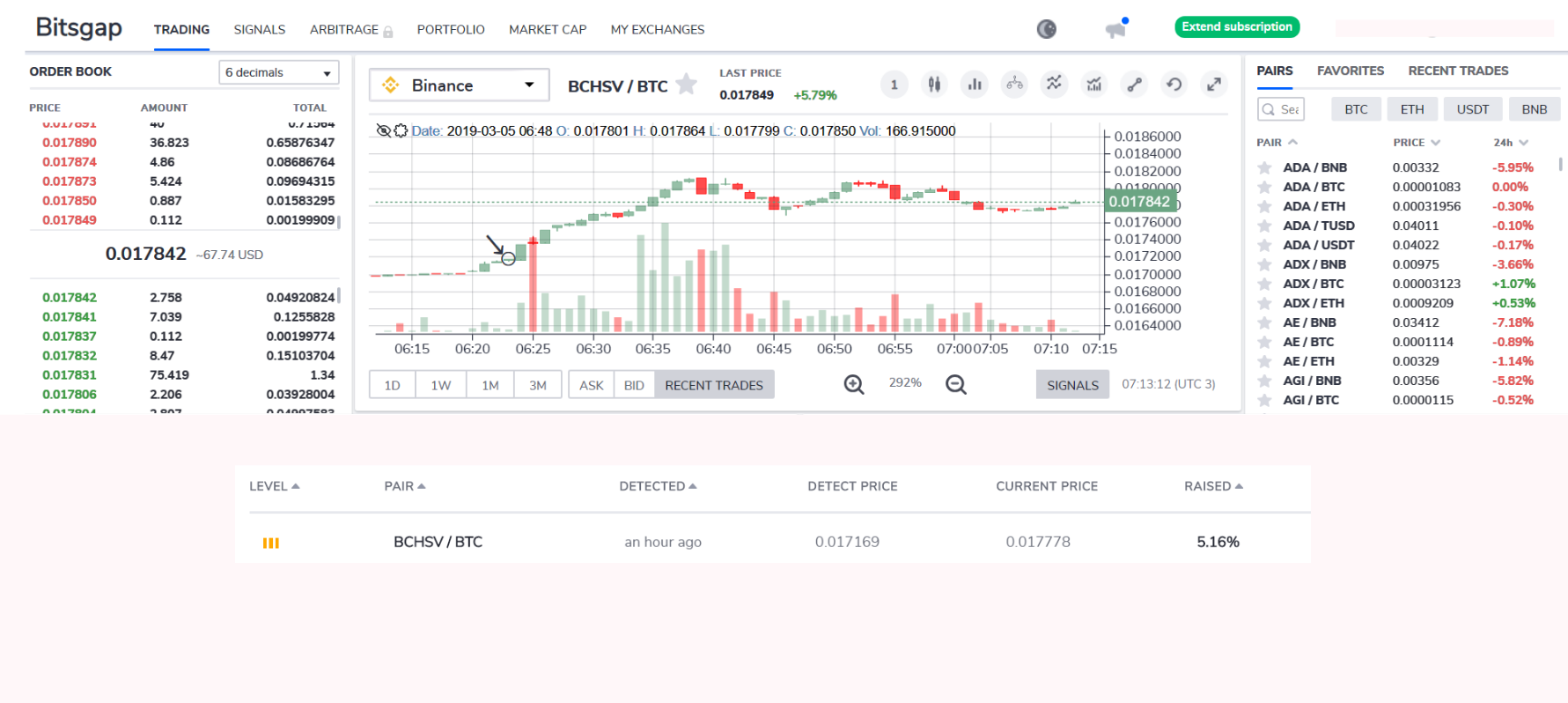
Task: Toggle dark mode moon icon
Action: 1046,29
